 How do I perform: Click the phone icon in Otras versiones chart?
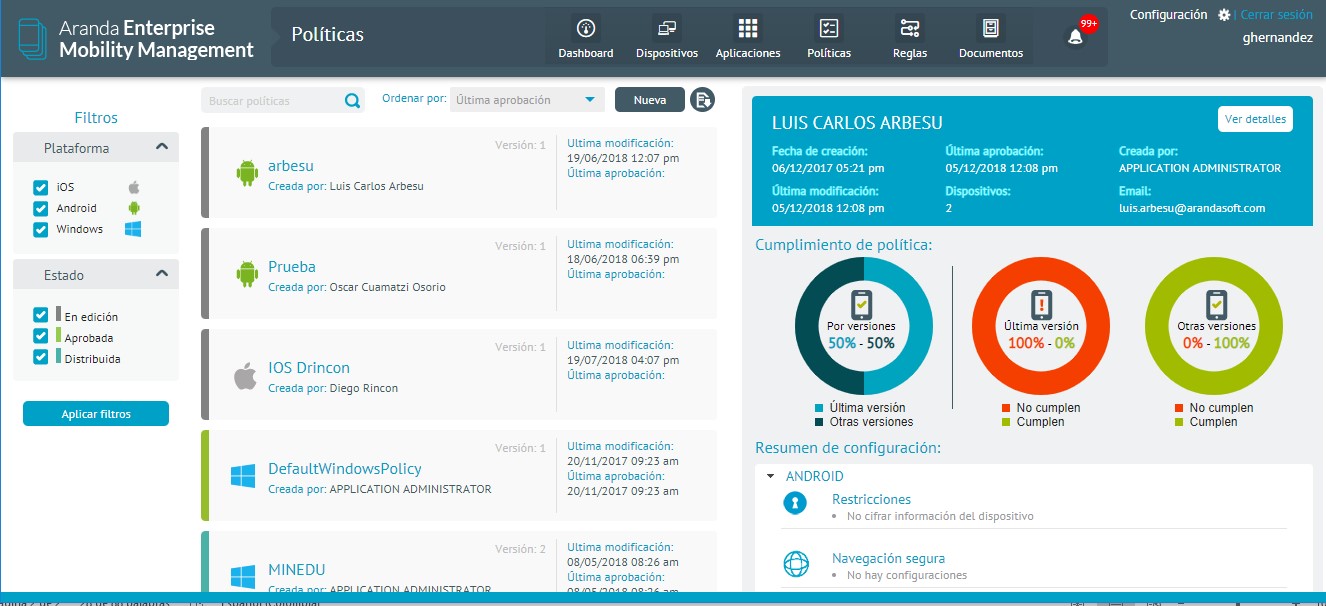click(1216, 304)
